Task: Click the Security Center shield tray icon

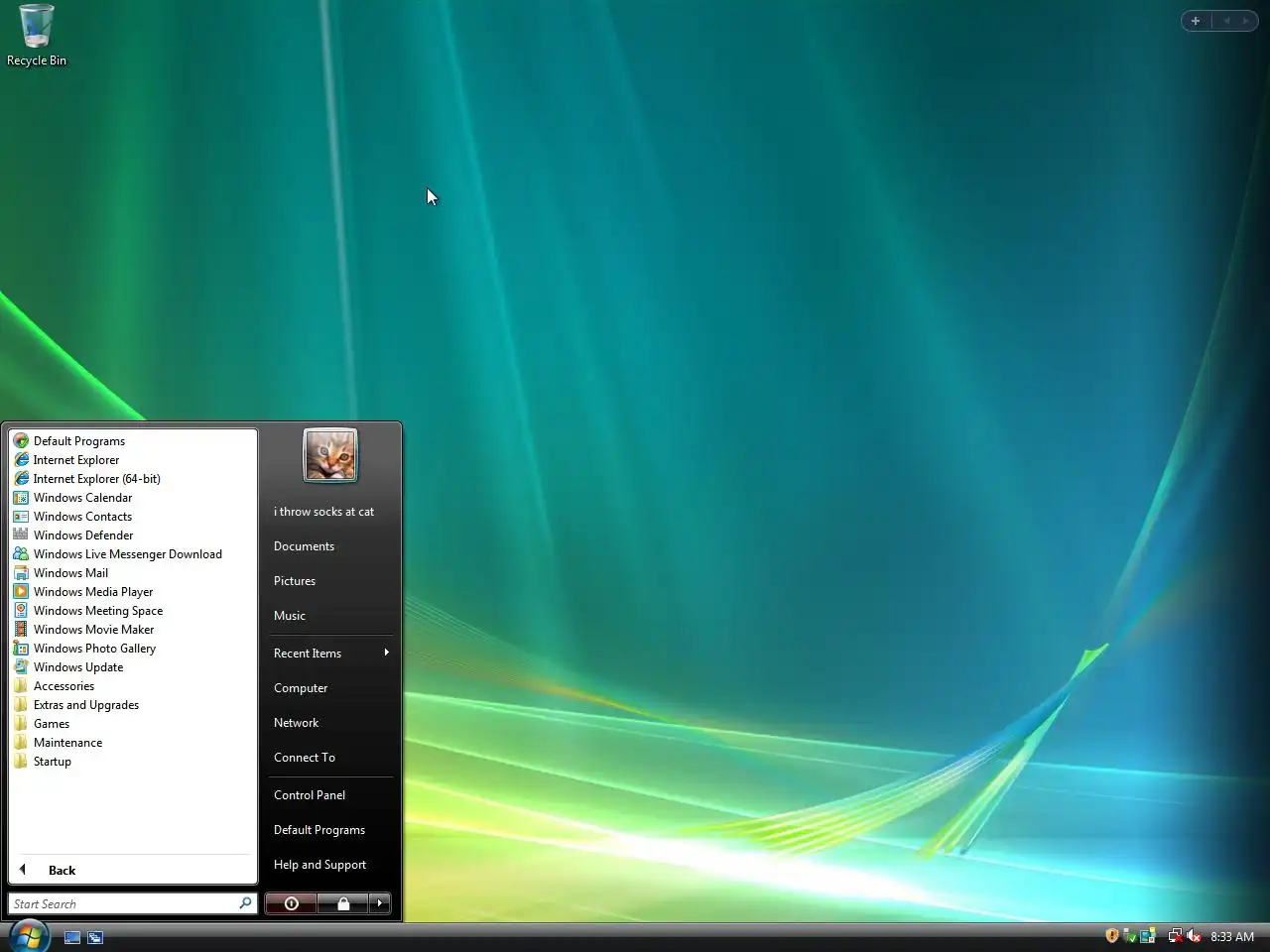Action: [x=1112, y=936]
